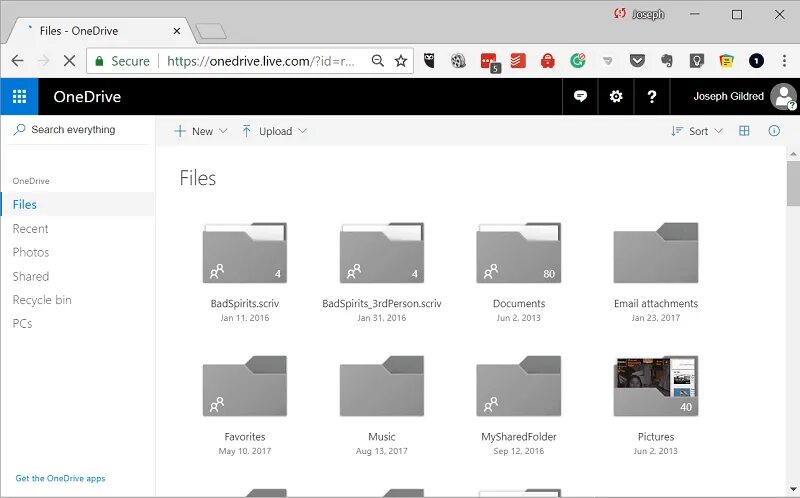
Task: Open the Documents folder
Action: click(519, 253)
